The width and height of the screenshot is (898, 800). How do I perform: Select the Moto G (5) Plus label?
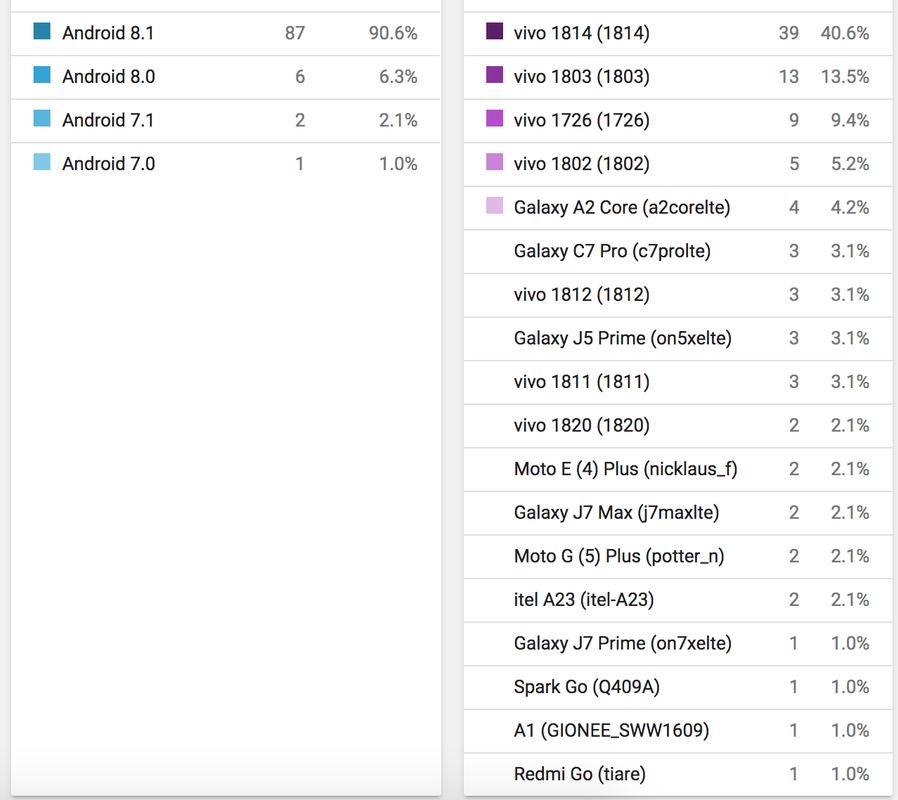point(619,556)
